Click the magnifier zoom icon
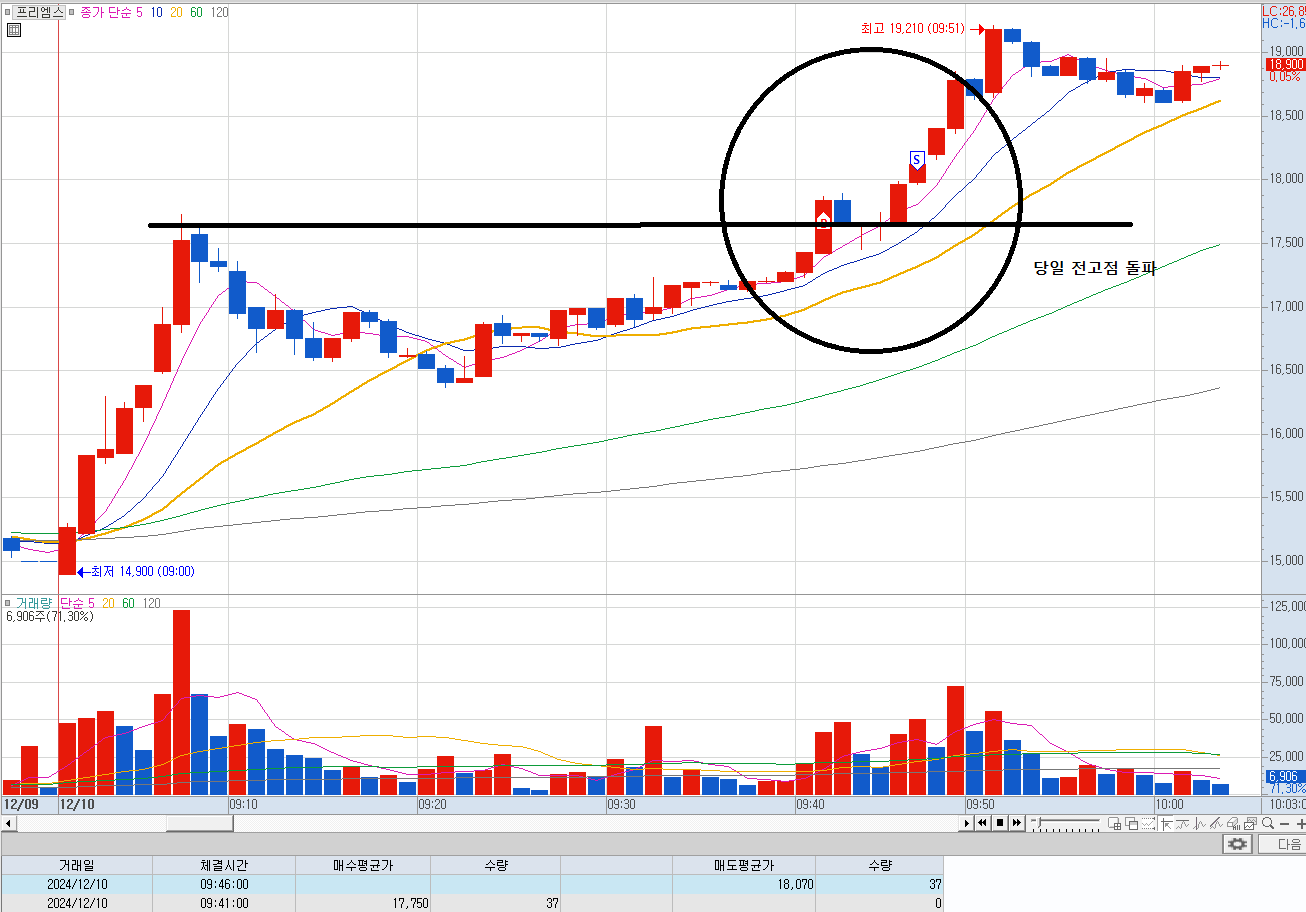 coord(1267,823)
